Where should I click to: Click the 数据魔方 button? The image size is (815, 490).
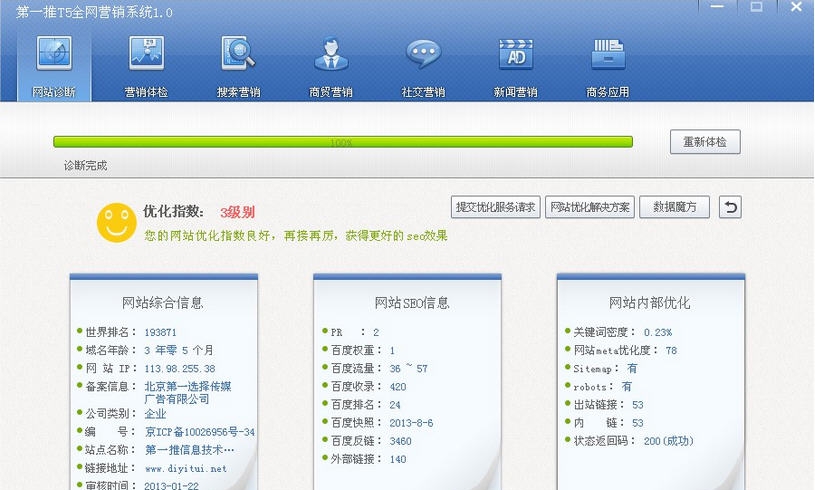pyautogui.click(x=674, y=207)
